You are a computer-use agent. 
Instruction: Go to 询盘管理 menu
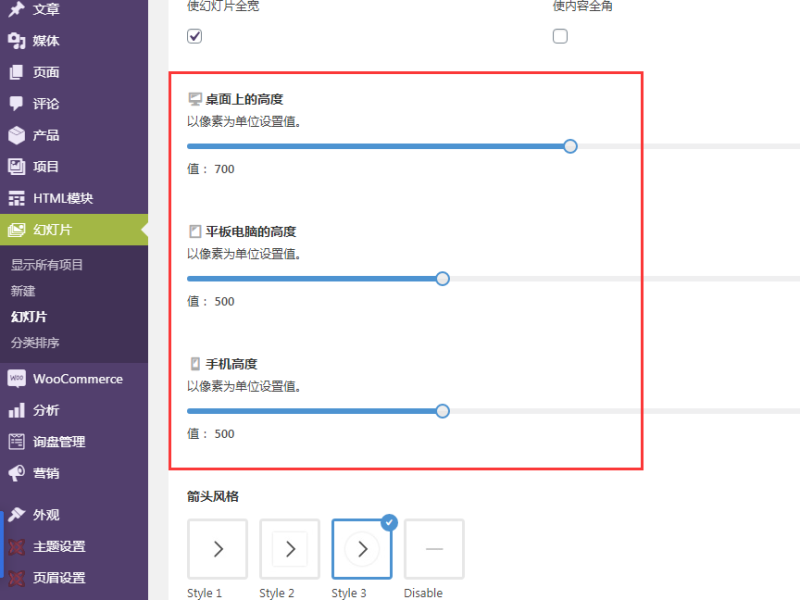[74, 442]
